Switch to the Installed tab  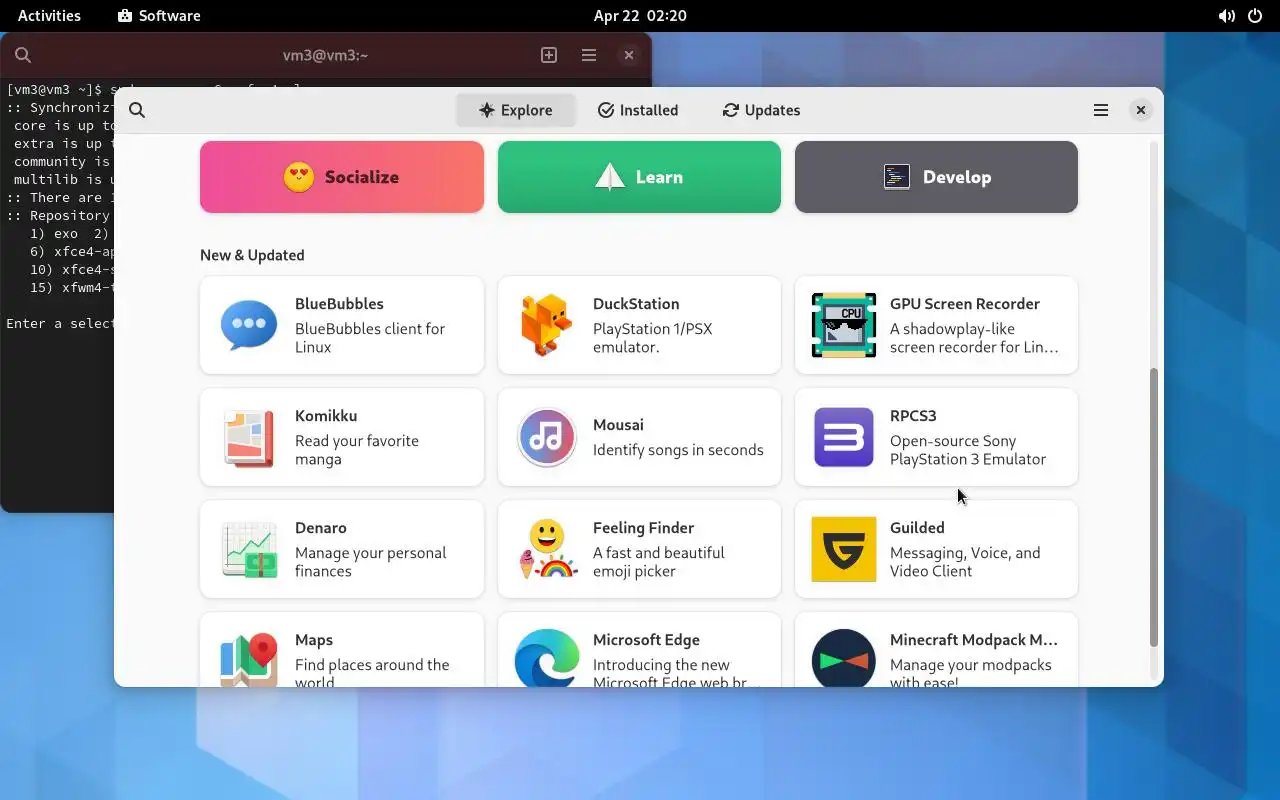[638, 110]
